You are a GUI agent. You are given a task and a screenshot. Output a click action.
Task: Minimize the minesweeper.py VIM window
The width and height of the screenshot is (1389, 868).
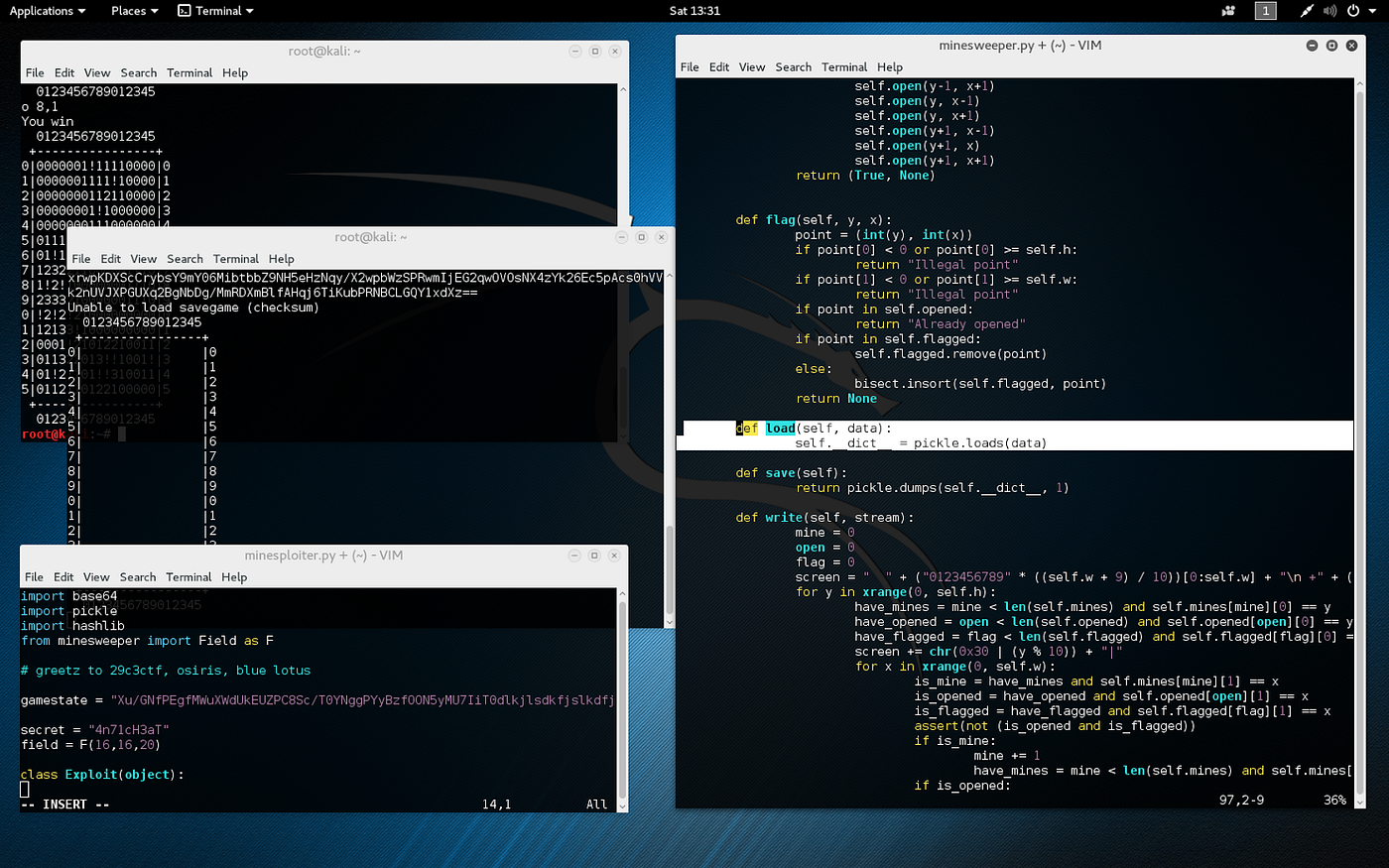1312,46
